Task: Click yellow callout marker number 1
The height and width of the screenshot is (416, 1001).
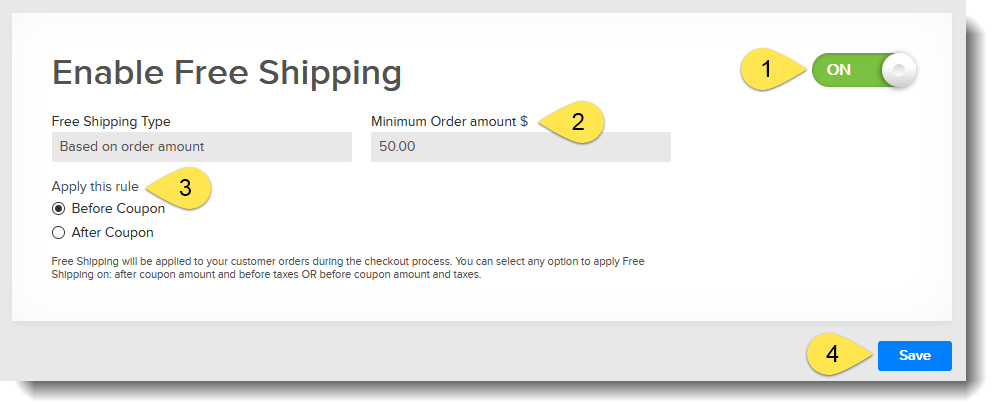Action: pos(768,70)
